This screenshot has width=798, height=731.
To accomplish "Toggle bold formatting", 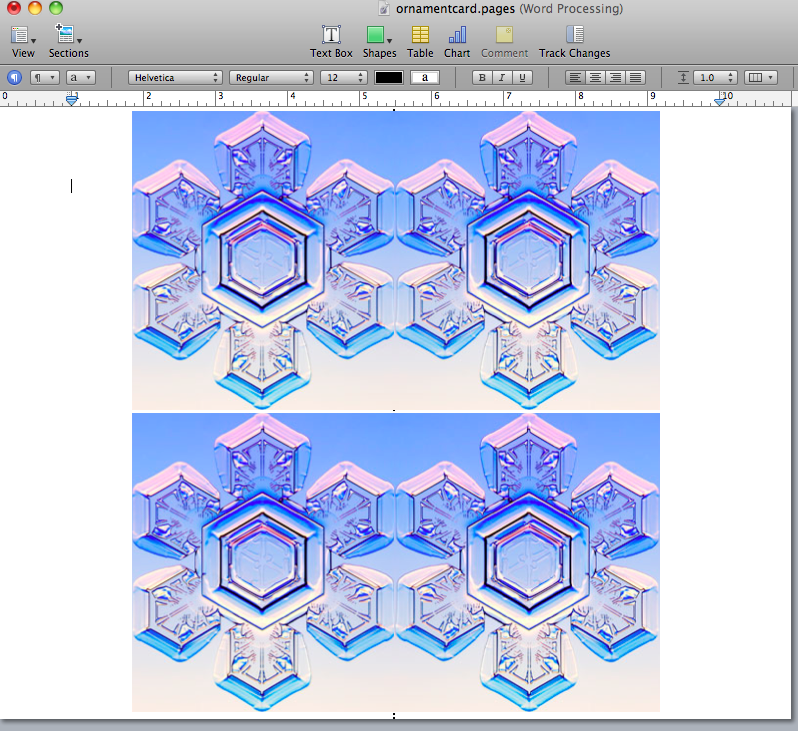I will click(482, 77).
